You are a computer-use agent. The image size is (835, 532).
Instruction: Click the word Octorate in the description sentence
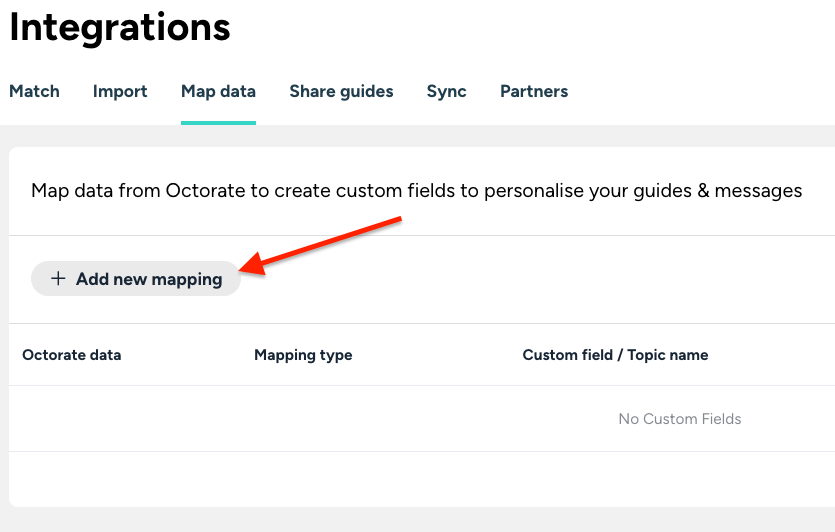click(x=205, y=190)
